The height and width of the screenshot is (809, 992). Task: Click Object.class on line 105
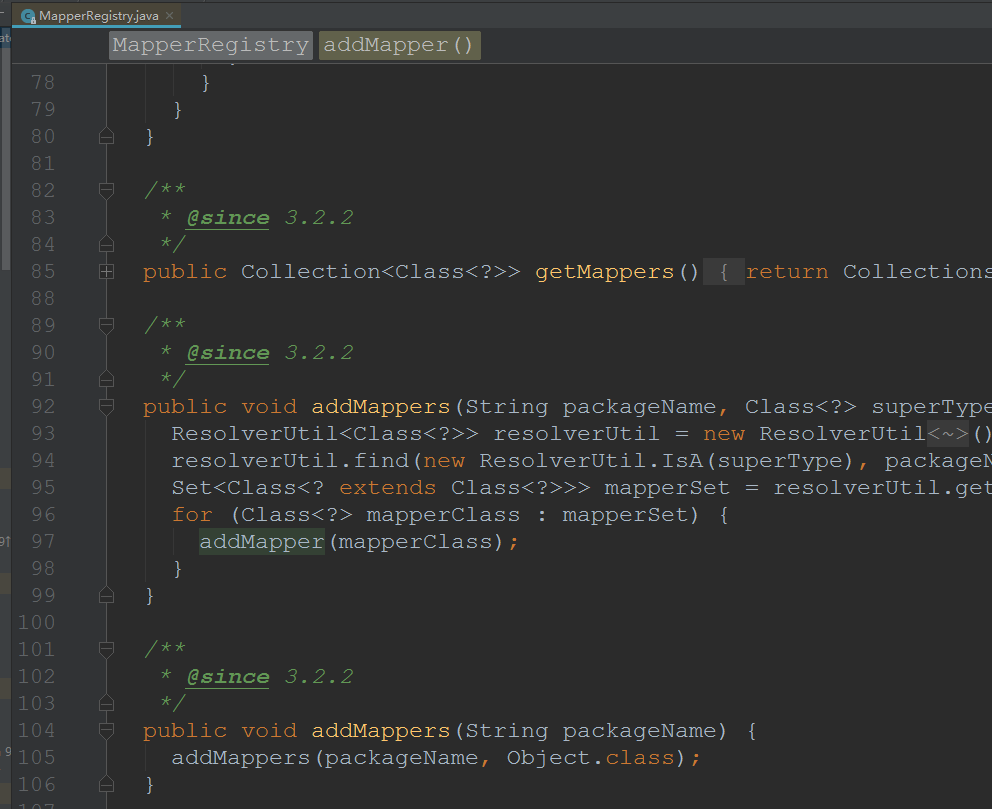591,758
